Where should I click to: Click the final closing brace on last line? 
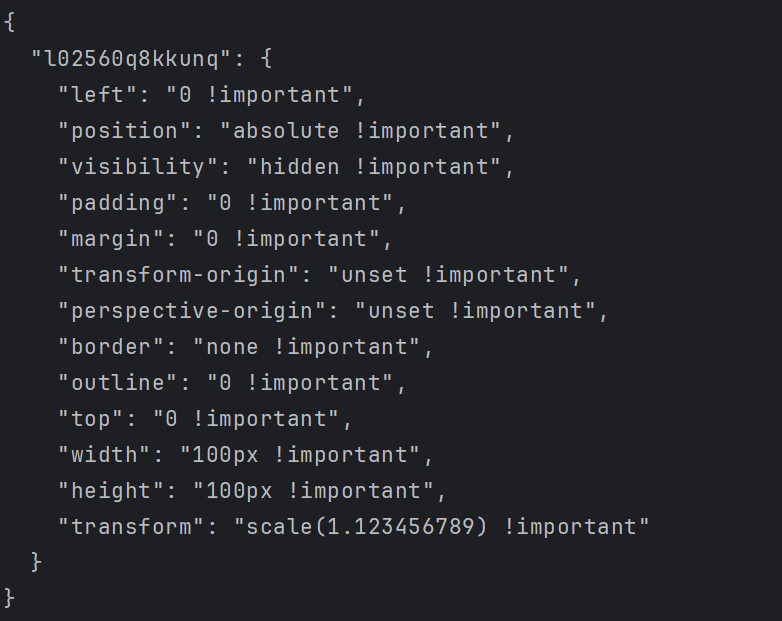pos(10,598)
